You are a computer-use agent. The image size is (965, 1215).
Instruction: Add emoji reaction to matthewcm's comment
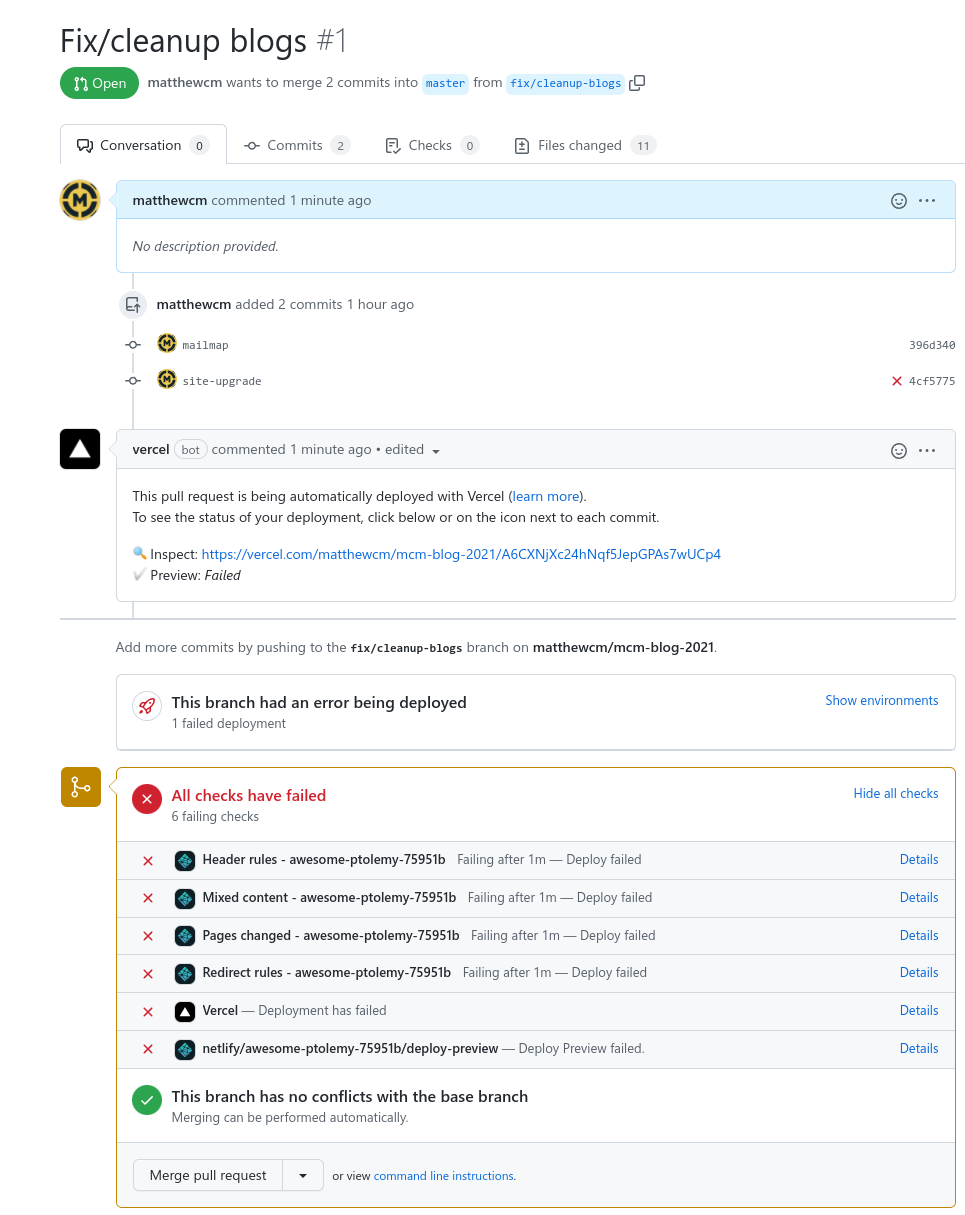[899, 201]
